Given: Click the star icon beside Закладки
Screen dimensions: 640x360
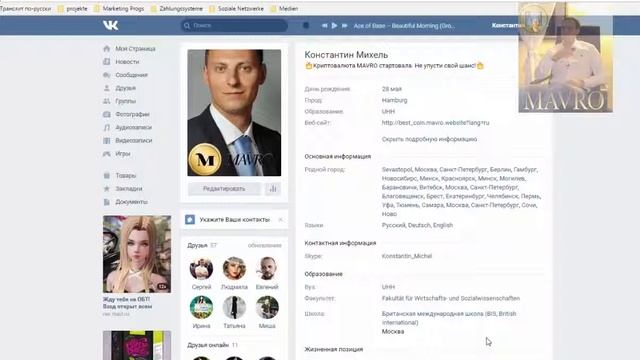Looking at the screenshot, I should pos(107,189).
